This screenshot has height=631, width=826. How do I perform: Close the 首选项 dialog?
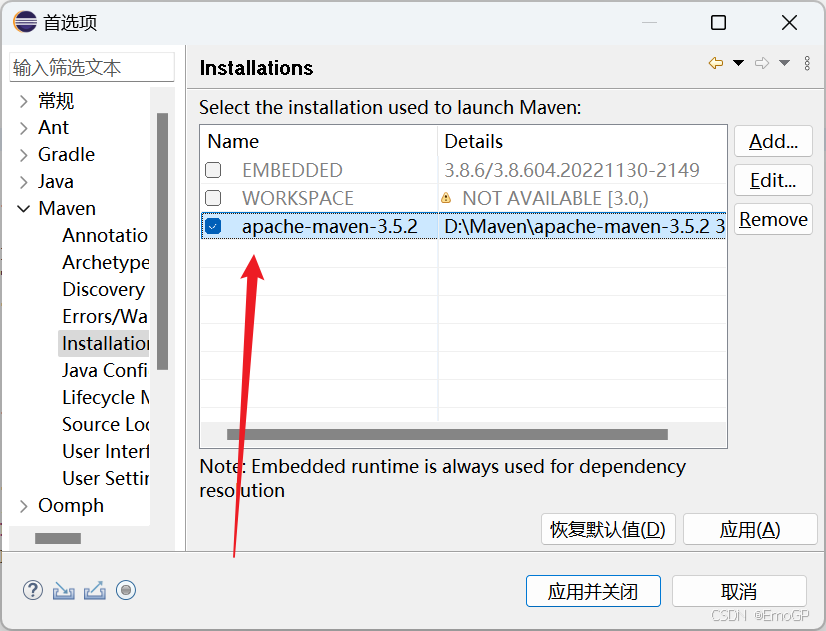789,23
